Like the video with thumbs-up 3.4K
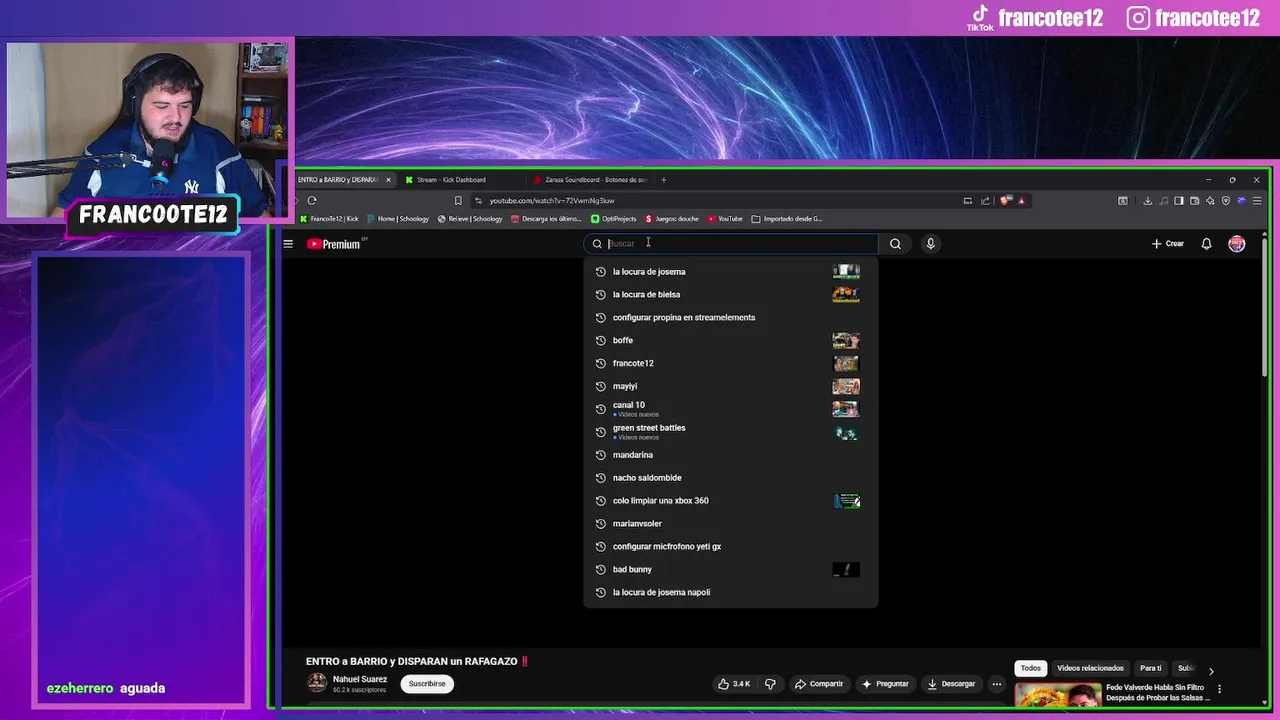Image resolution: width=1280 pixels, height=720 pixels. pos(734,684)
